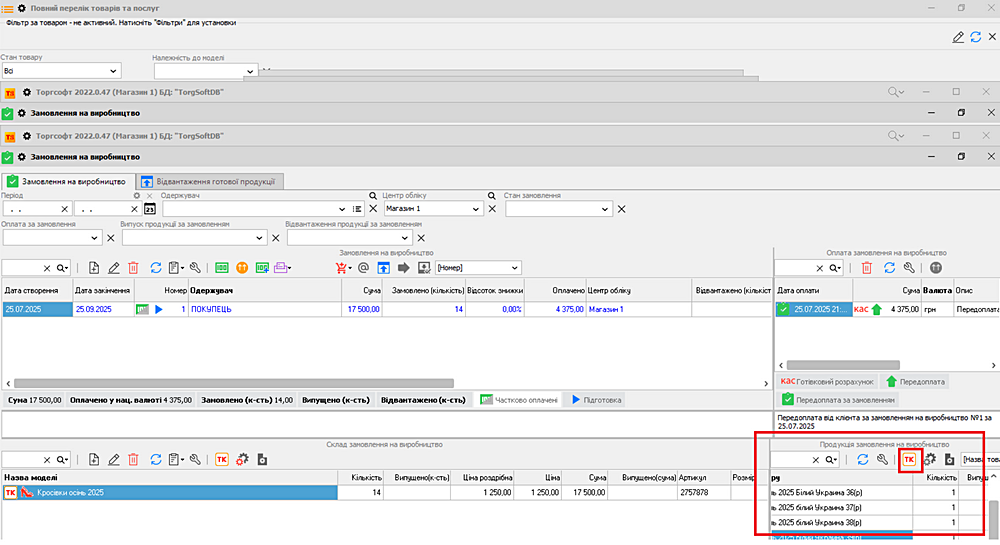Toggle the 'Підготовка' status filter
This screenshot has height=545, width=1000.
pyautogui.click(x=596, y=400)
